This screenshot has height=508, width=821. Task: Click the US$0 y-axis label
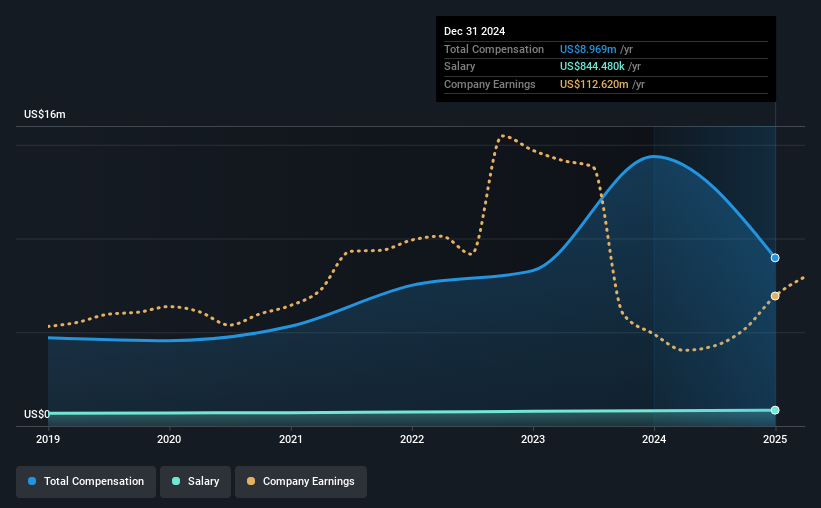(37, 414)
